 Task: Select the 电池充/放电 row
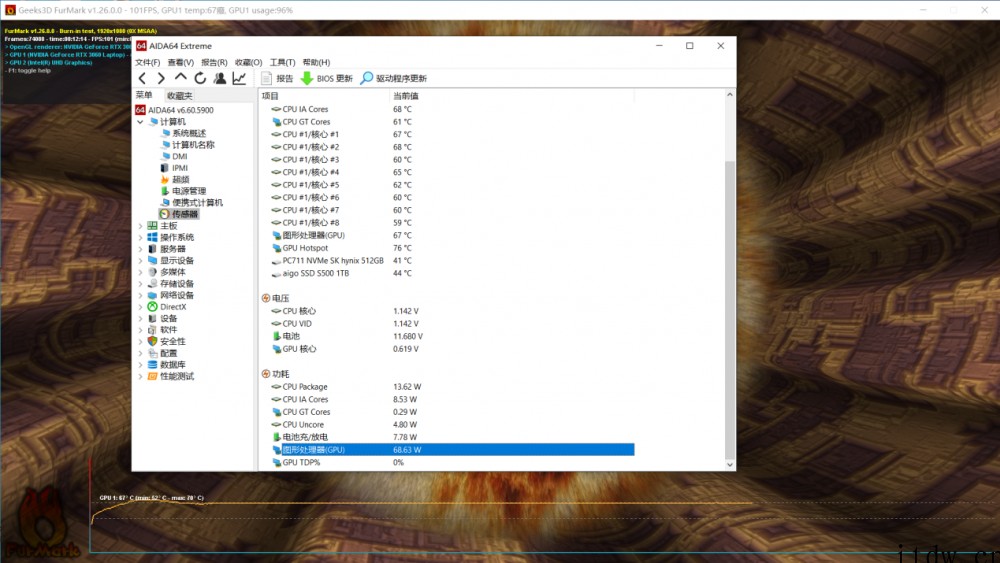(447, 437)
